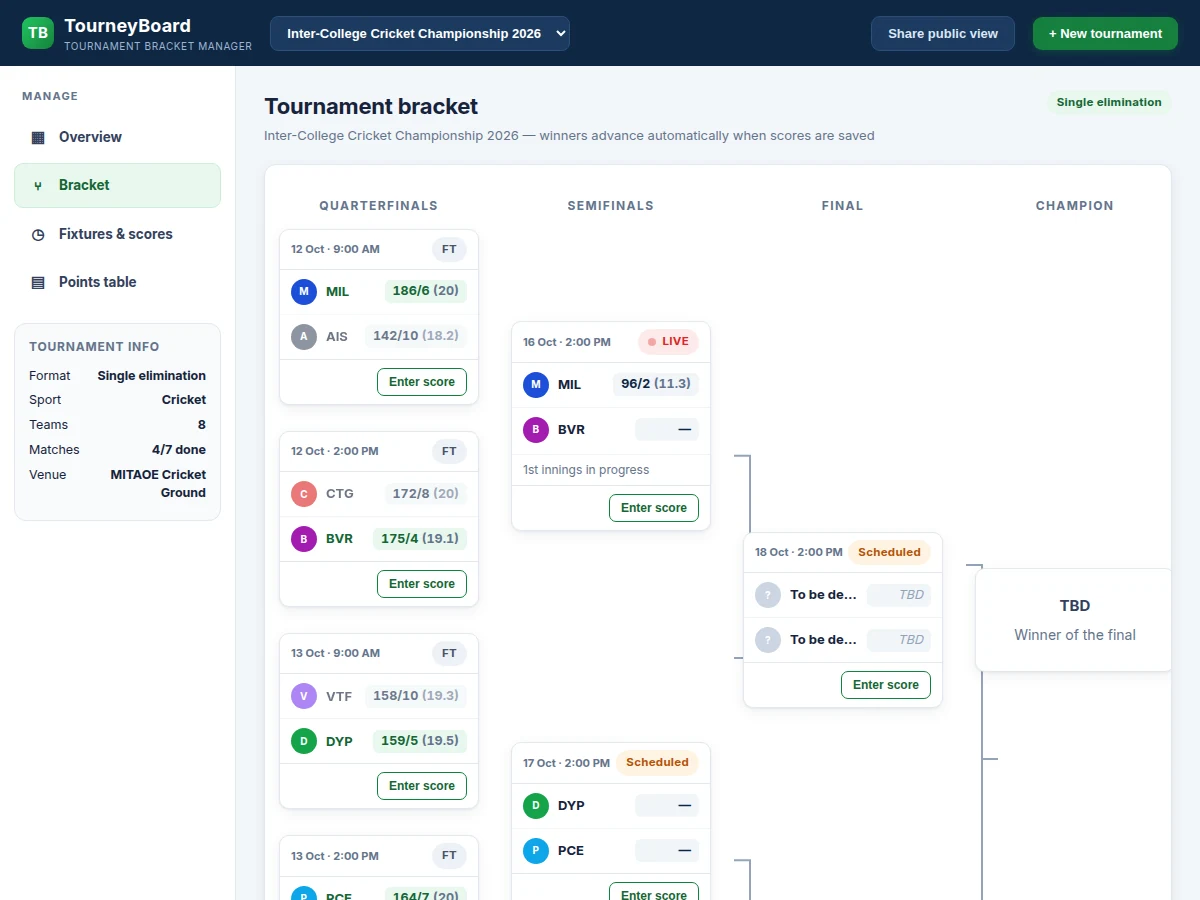
Task: Open the tournament selector dropdown
Action: pyautogui.click(x=420, y=33)
